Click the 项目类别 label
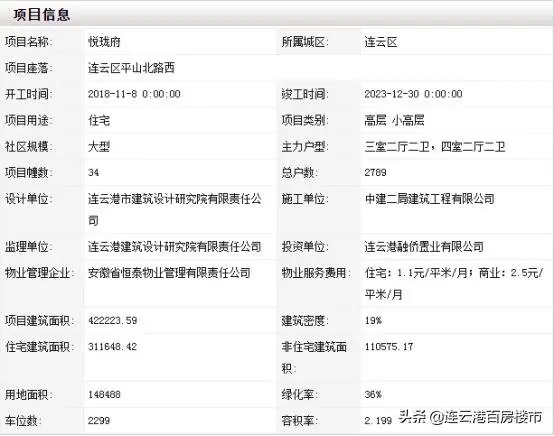Viewport: 554px width, 436px height. pyautogui.click(x=305, y=120)
